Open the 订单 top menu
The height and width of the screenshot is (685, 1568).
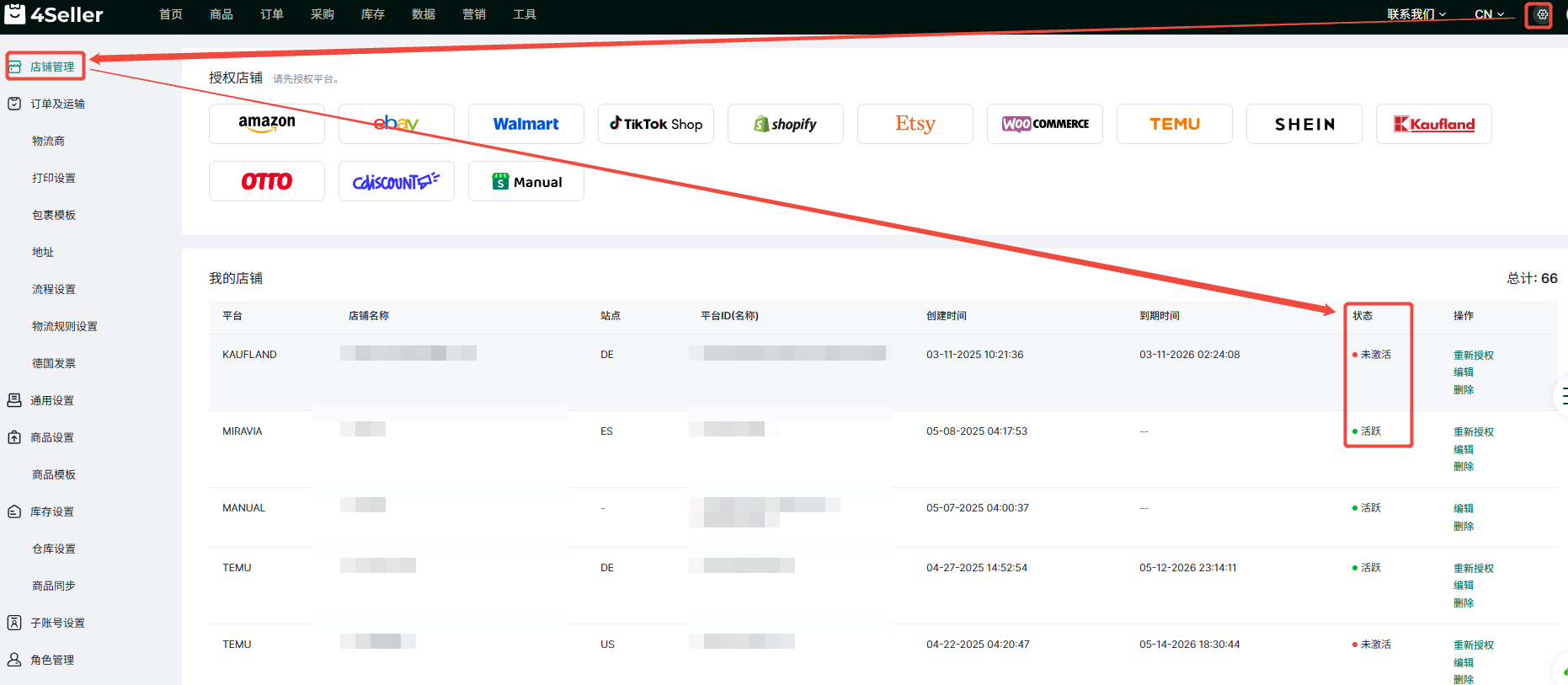pos(272,14)
